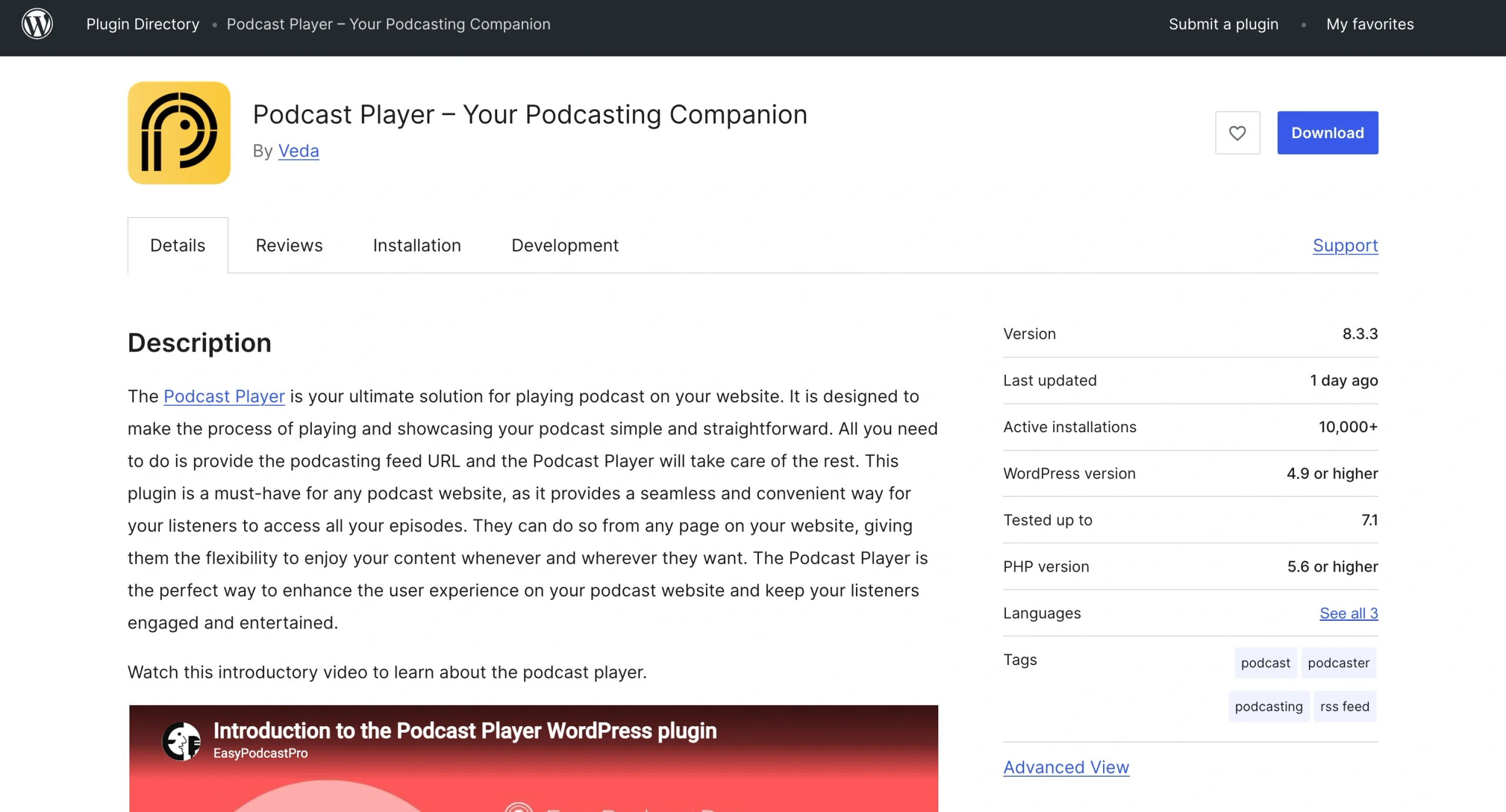This screenshot has width=1506, height=812.
Task: Click the plugin title heading
Action: pos(530,115)
